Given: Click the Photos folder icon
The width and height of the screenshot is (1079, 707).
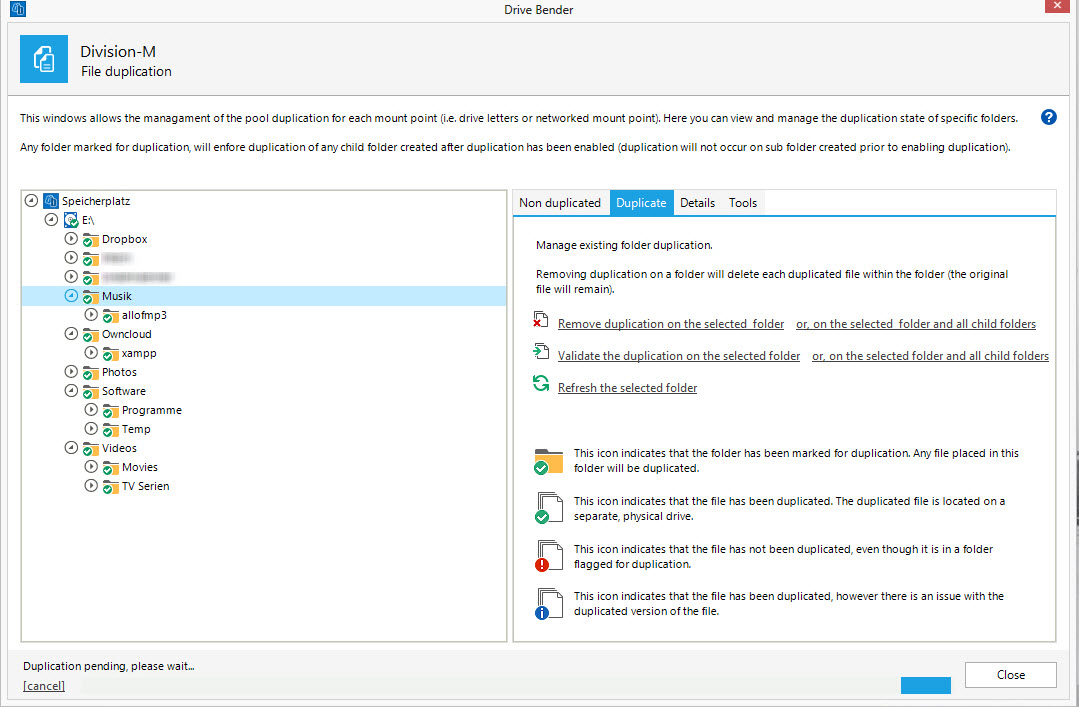Looking at the screenshot, I should coord(91,372).
